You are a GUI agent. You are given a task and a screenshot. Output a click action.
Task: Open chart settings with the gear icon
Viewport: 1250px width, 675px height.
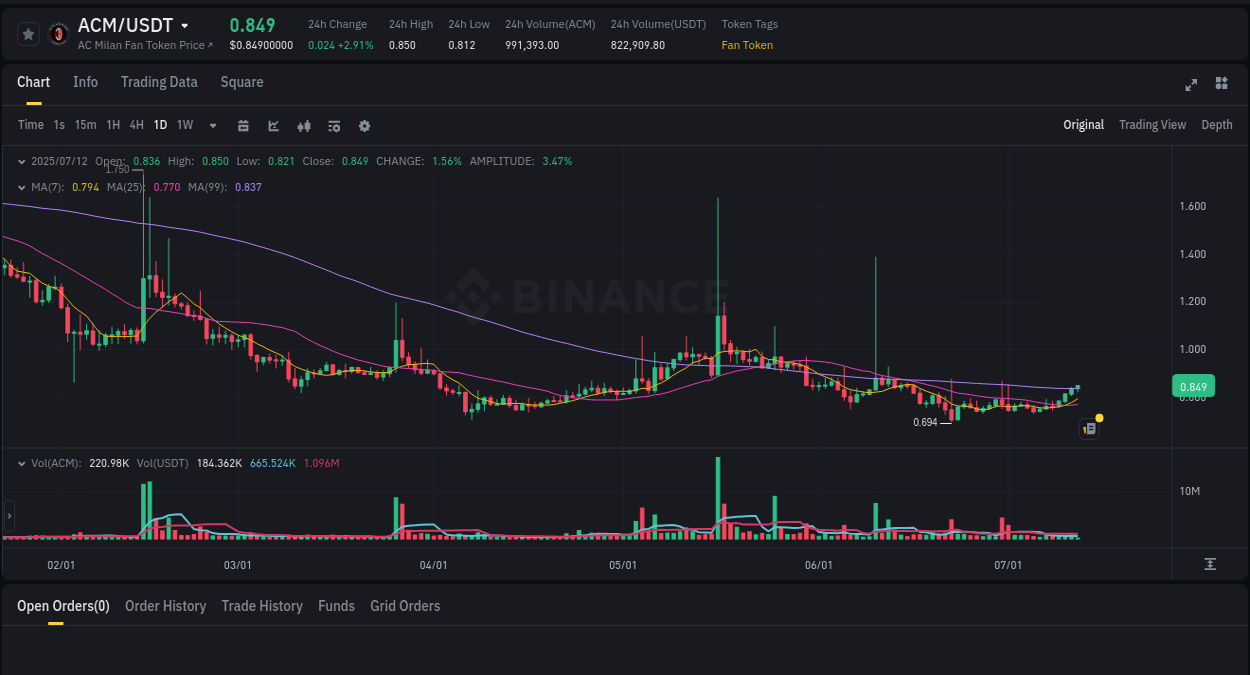point(364,125)
